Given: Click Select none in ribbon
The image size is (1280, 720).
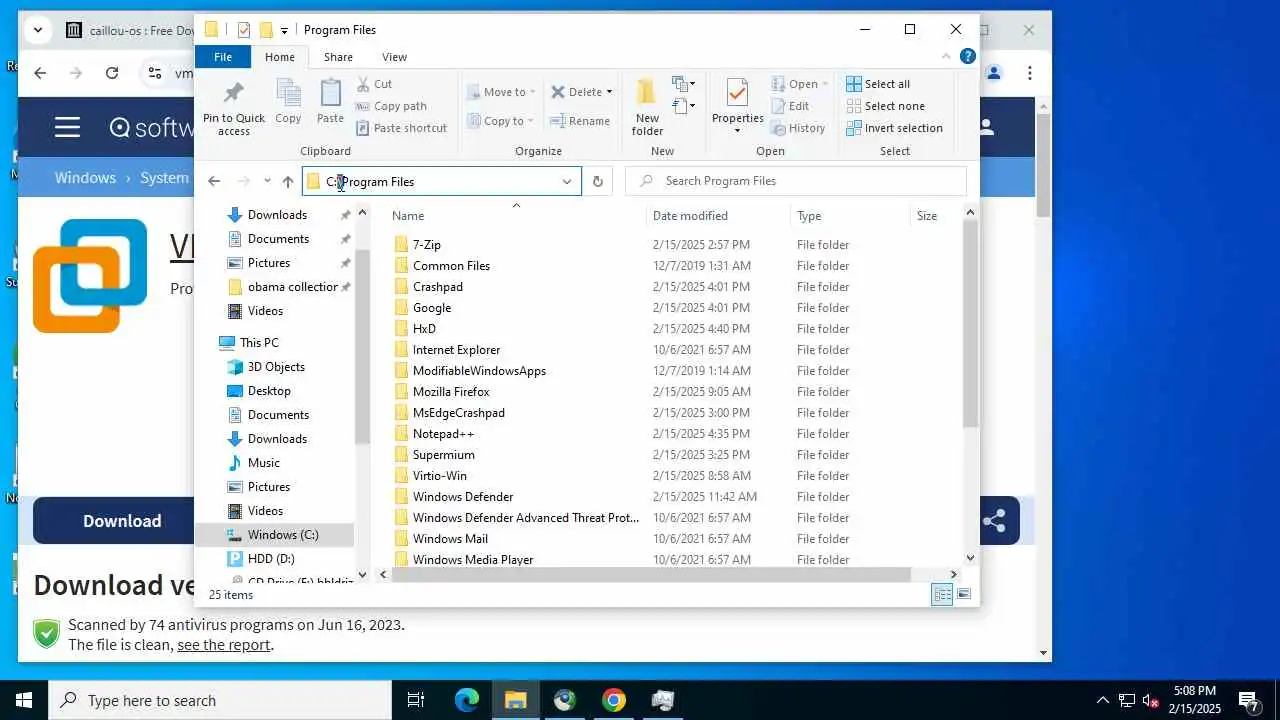Looking at the screenshot, I should [x=885, y=106].
